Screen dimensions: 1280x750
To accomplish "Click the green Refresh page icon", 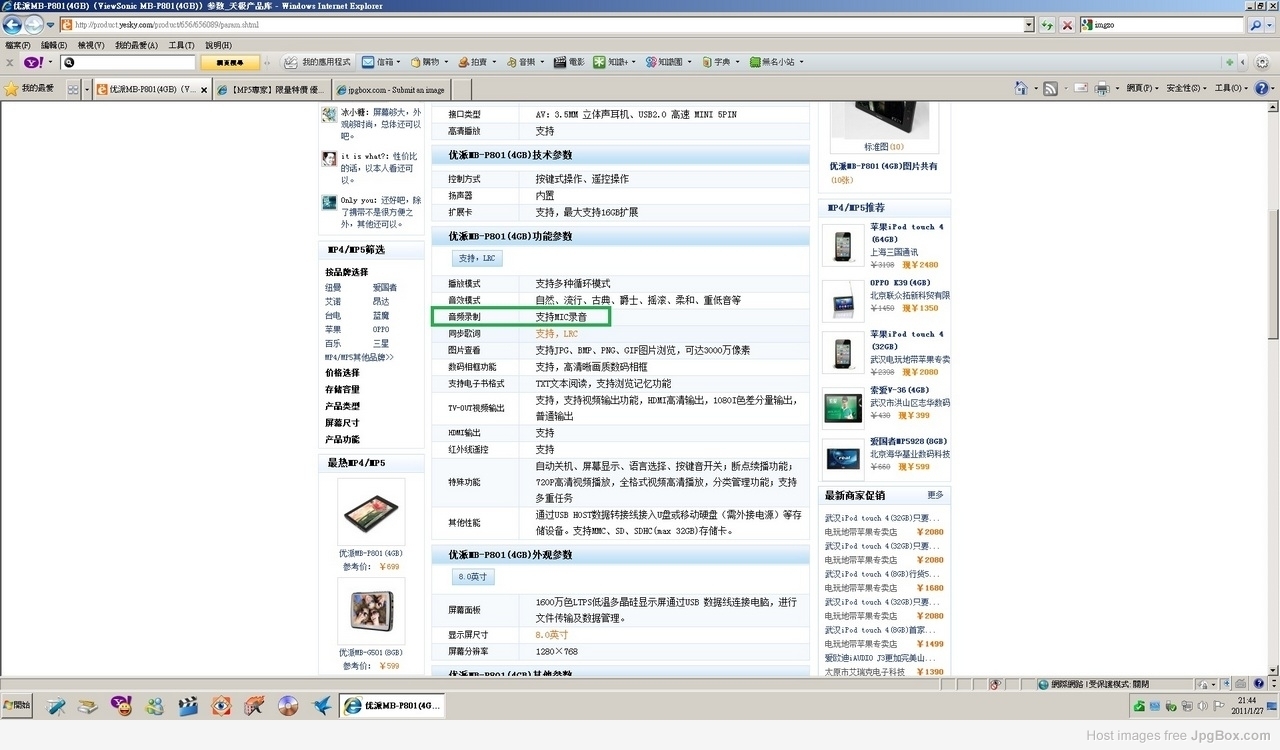I will click(1047, 25).
